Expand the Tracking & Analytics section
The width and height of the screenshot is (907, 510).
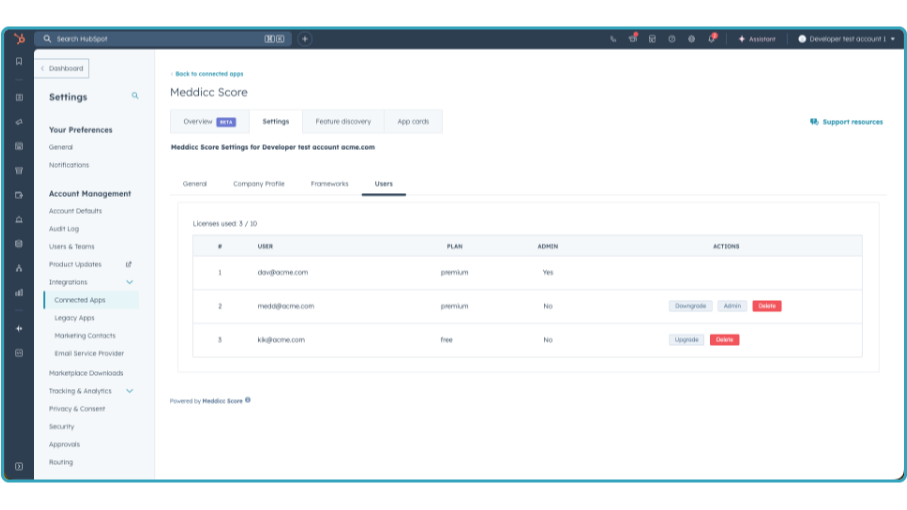129,391
